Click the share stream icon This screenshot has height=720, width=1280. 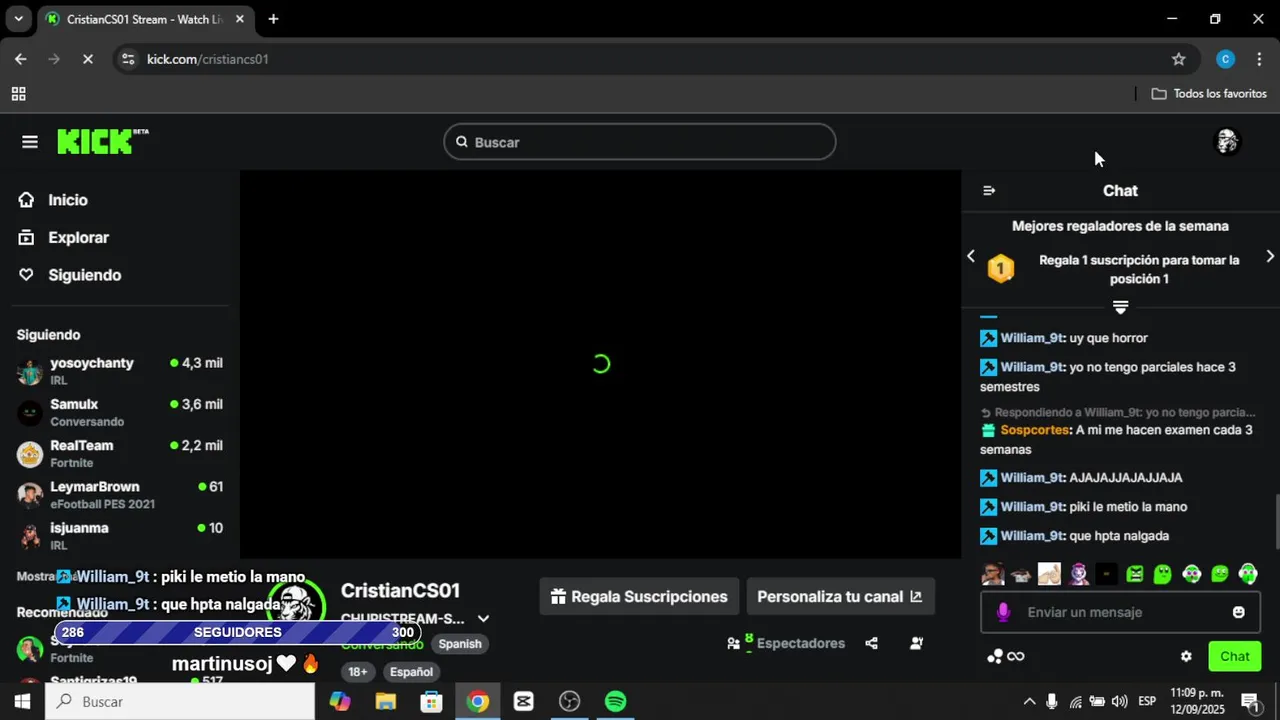871,643
